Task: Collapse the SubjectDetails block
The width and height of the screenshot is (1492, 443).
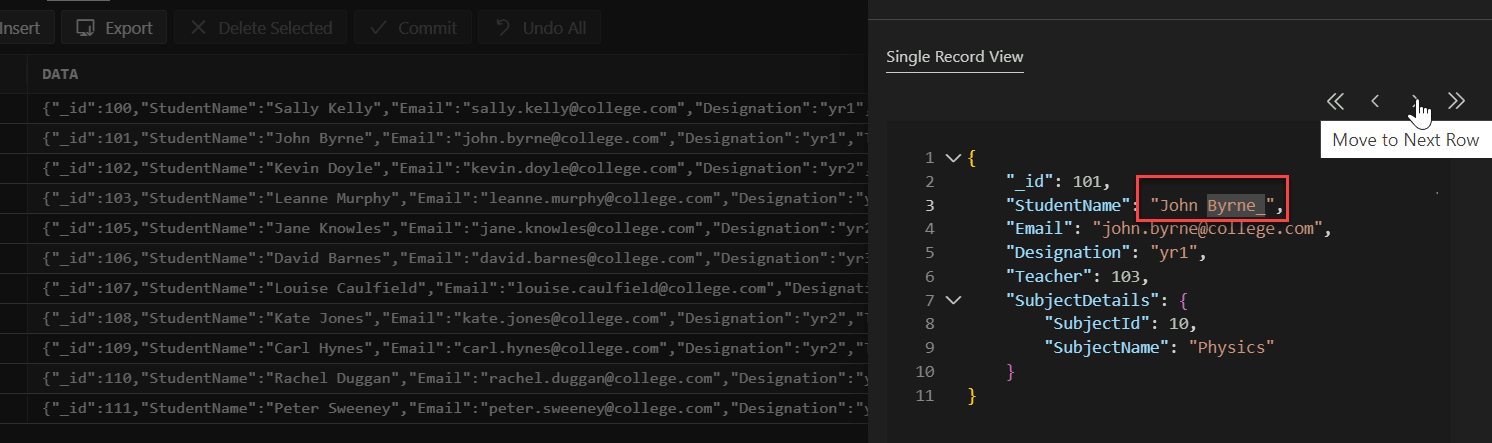Action: coord(952,299)
